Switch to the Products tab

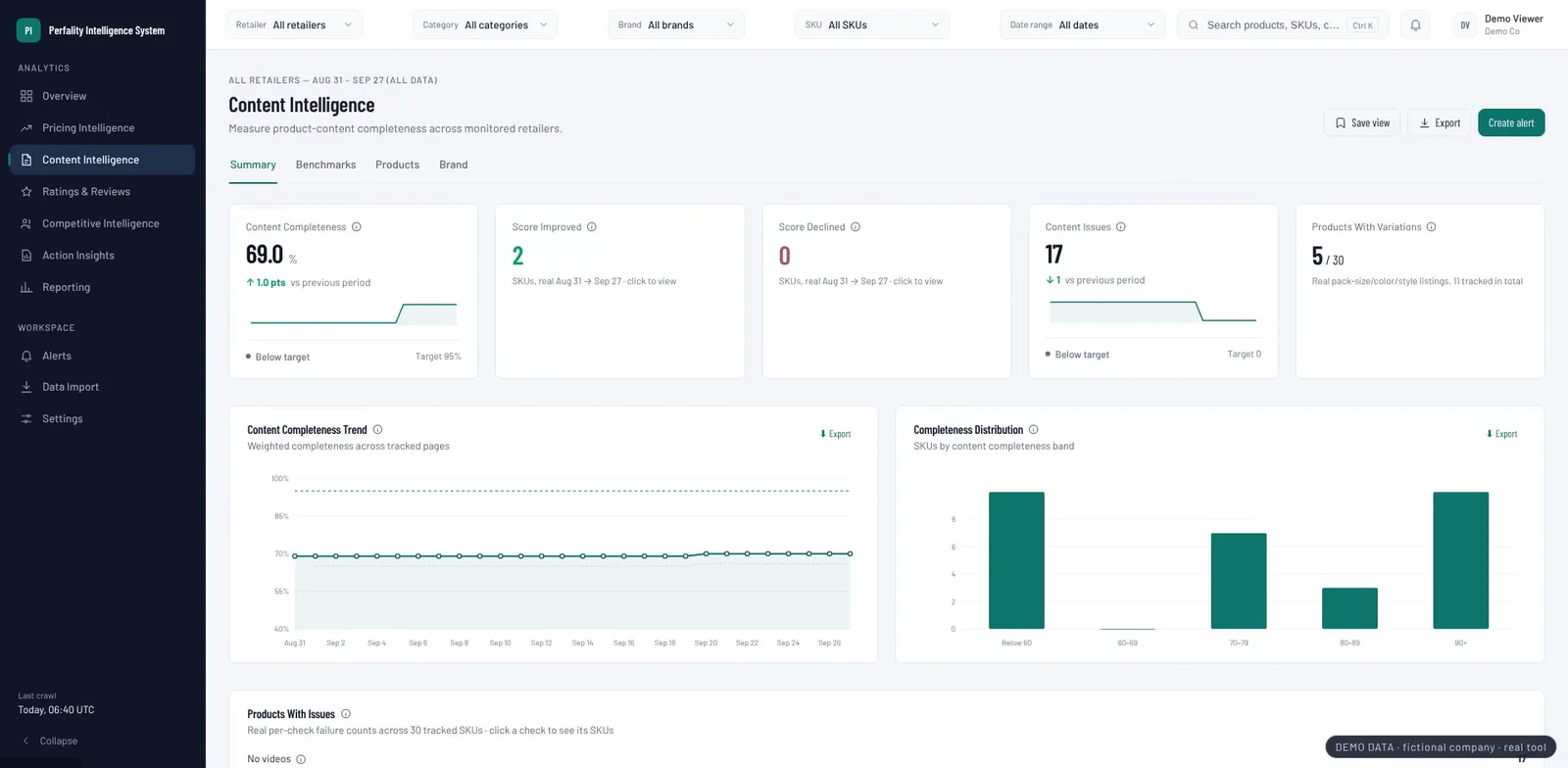(x=397, y=165)
